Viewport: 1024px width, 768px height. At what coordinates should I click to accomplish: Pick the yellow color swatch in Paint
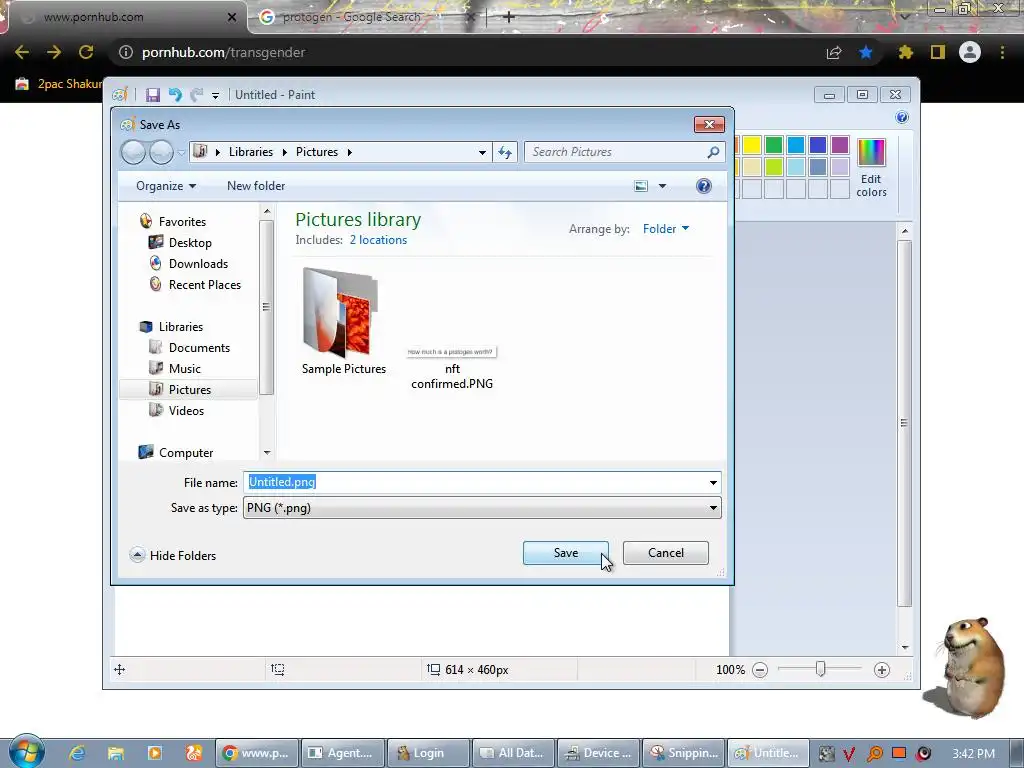point(752,145)
